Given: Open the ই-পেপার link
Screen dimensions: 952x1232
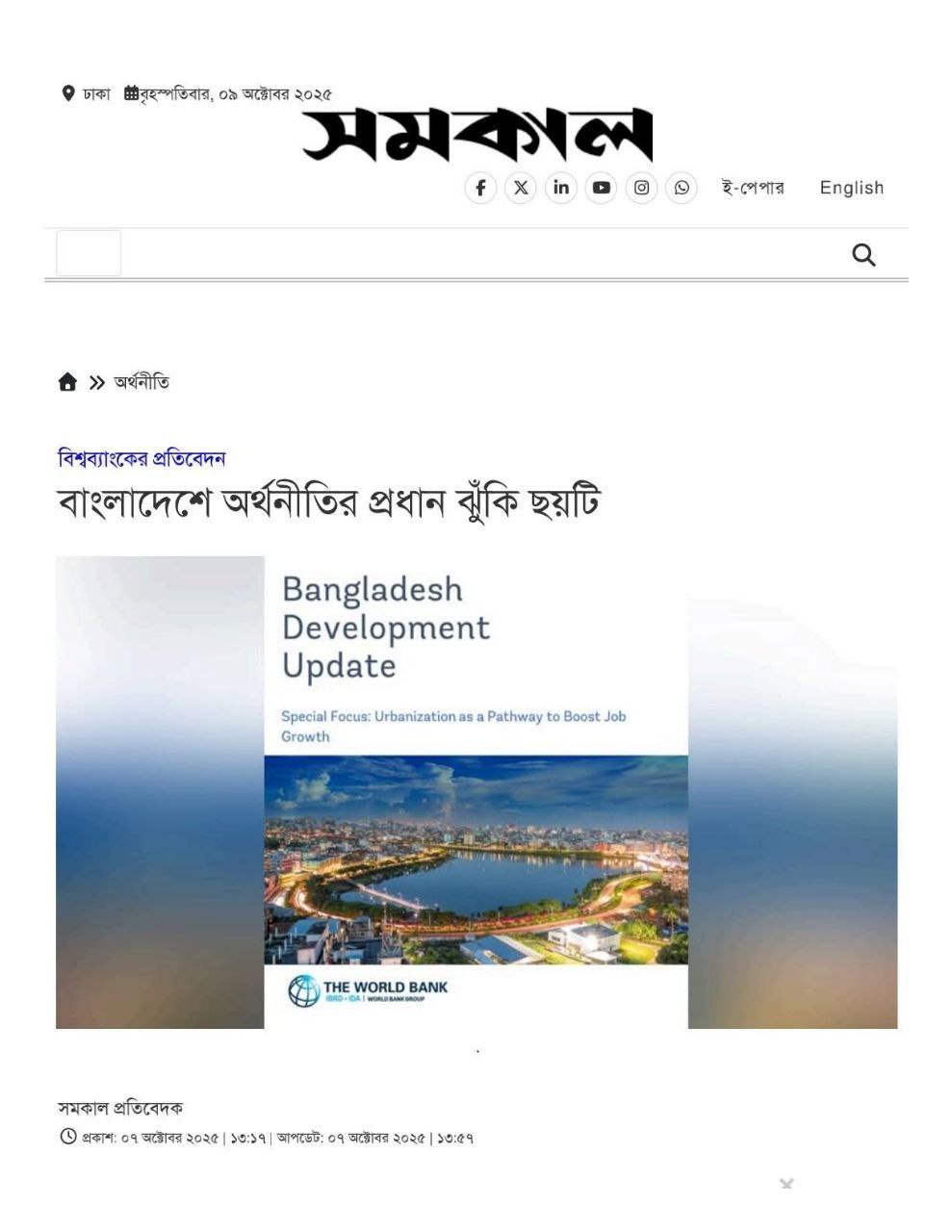Looking at the screenshot, I should point(753,188).
